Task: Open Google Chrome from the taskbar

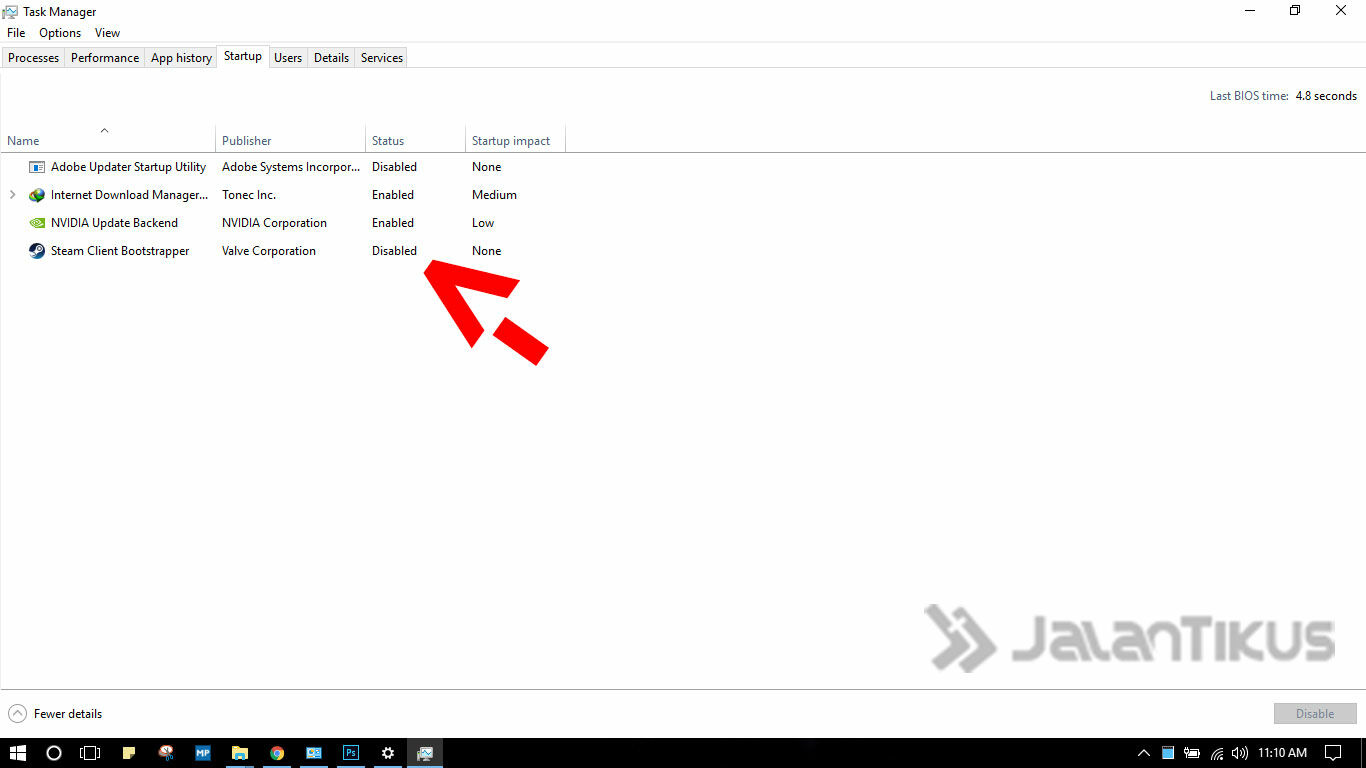Action: pyautogui.click(x=277, y=753)
